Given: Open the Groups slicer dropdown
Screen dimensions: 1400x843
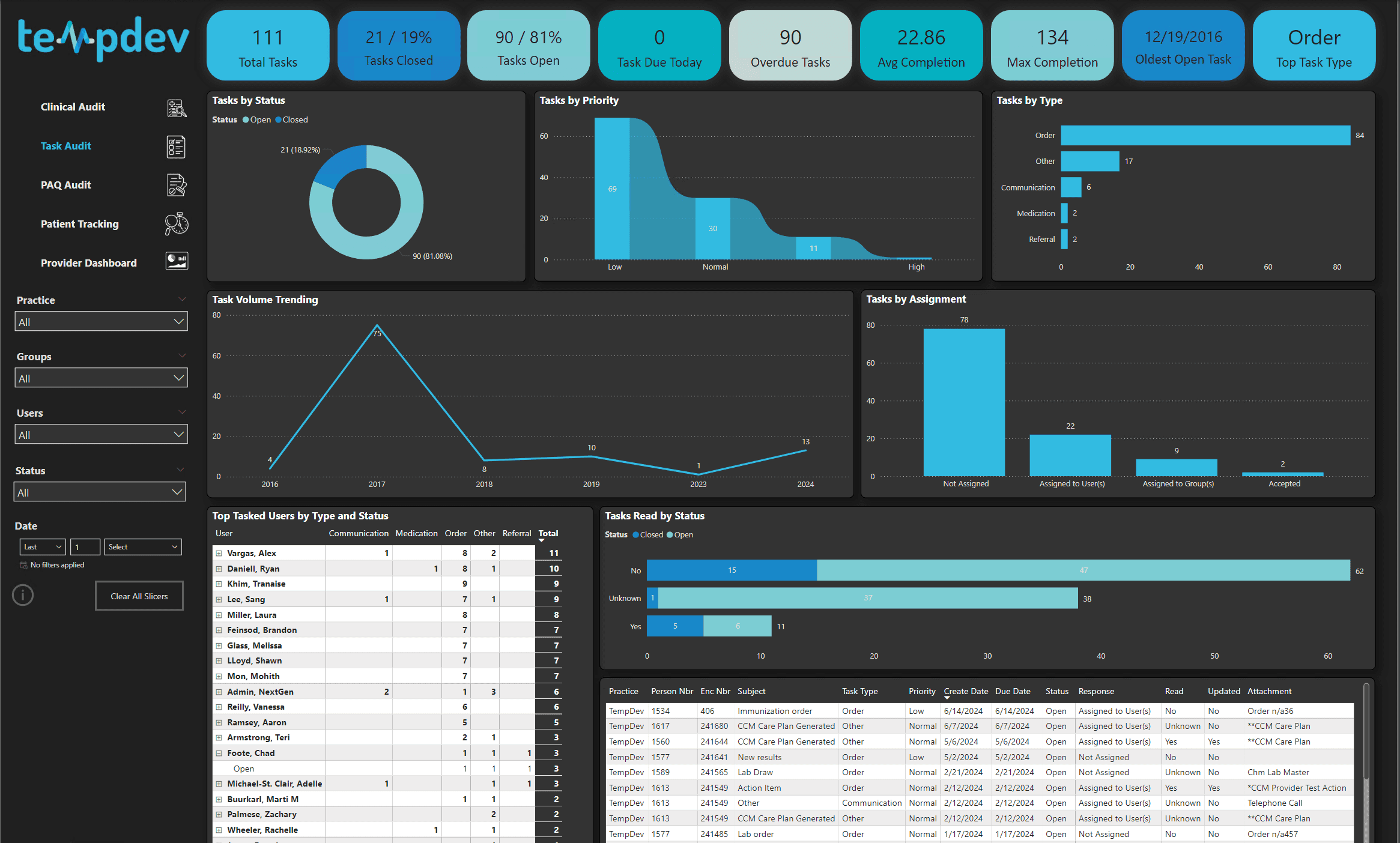Looking at the screenshot, I should (101, 378).
